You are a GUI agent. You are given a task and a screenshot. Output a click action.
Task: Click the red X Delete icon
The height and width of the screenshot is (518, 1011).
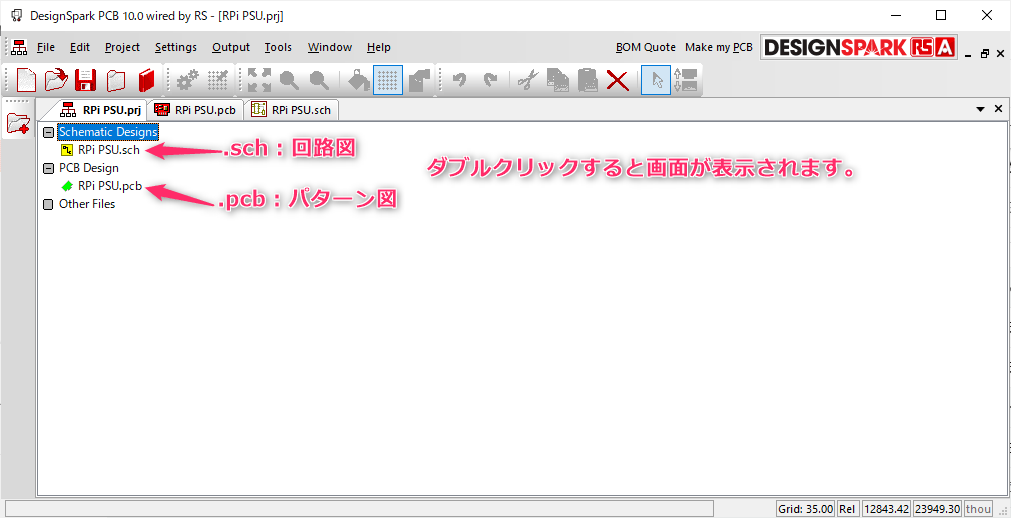(618, 81)
